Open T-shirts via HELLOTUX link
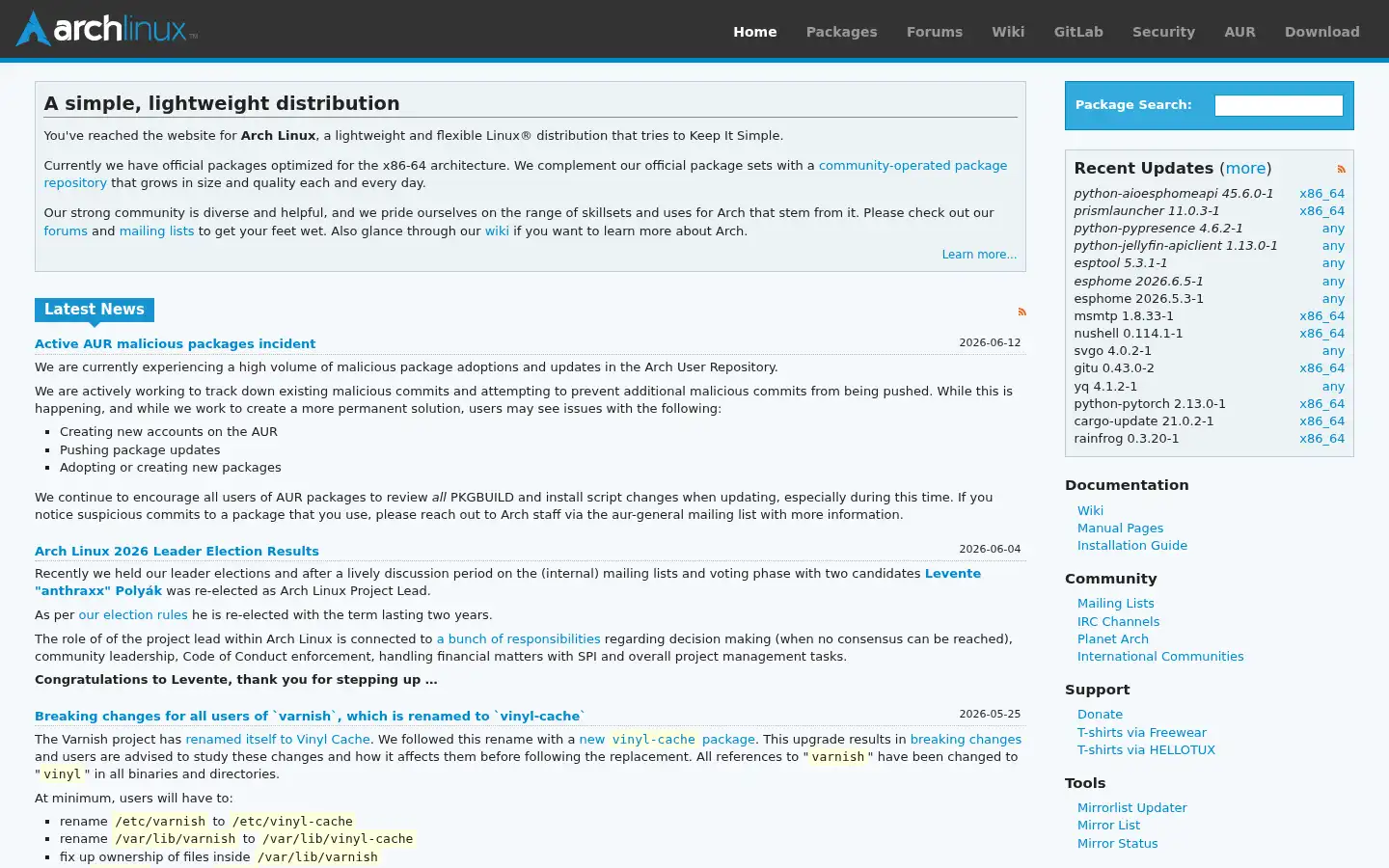The height and width of the screenshot is (868, 1389). [1146, 750]
